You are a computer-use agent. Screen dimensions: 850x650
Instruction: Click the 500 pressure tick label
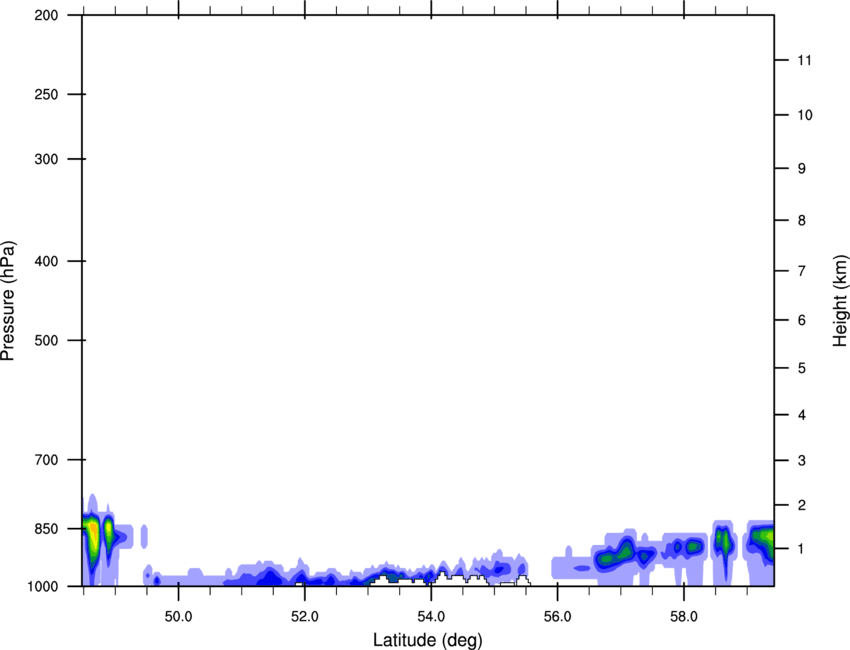46,340
